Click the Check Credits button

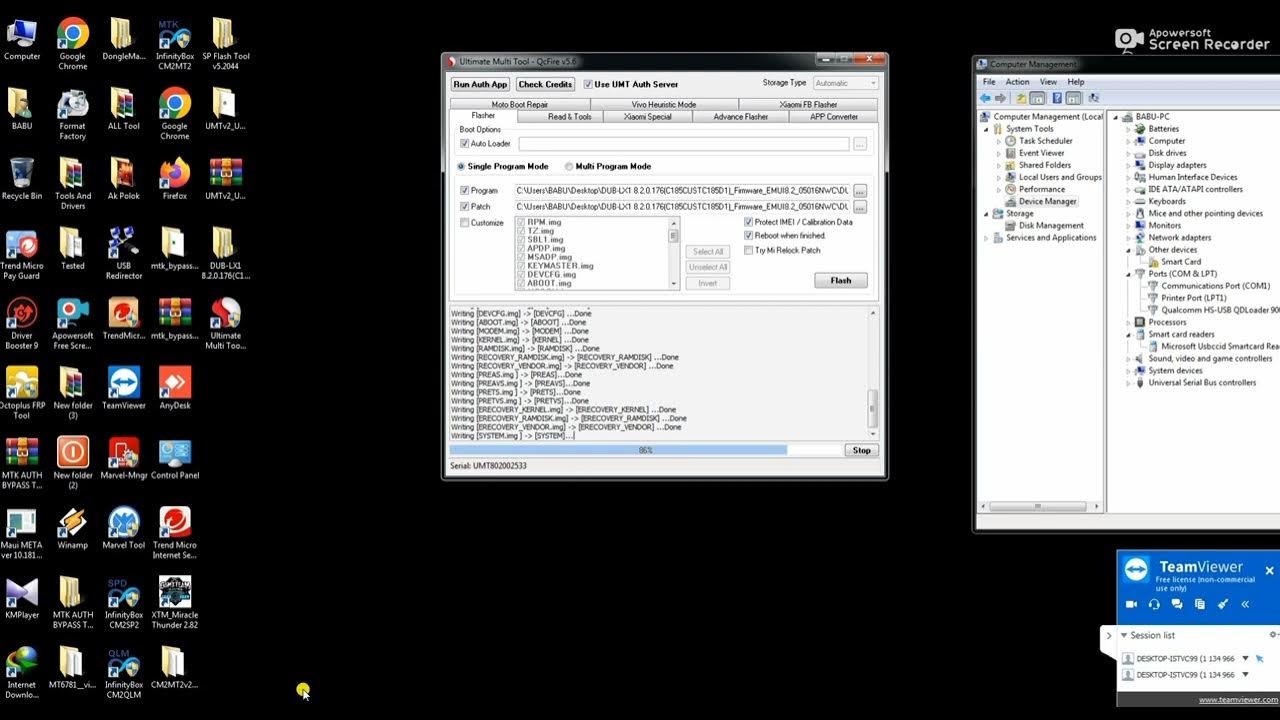tap(545, 84)
